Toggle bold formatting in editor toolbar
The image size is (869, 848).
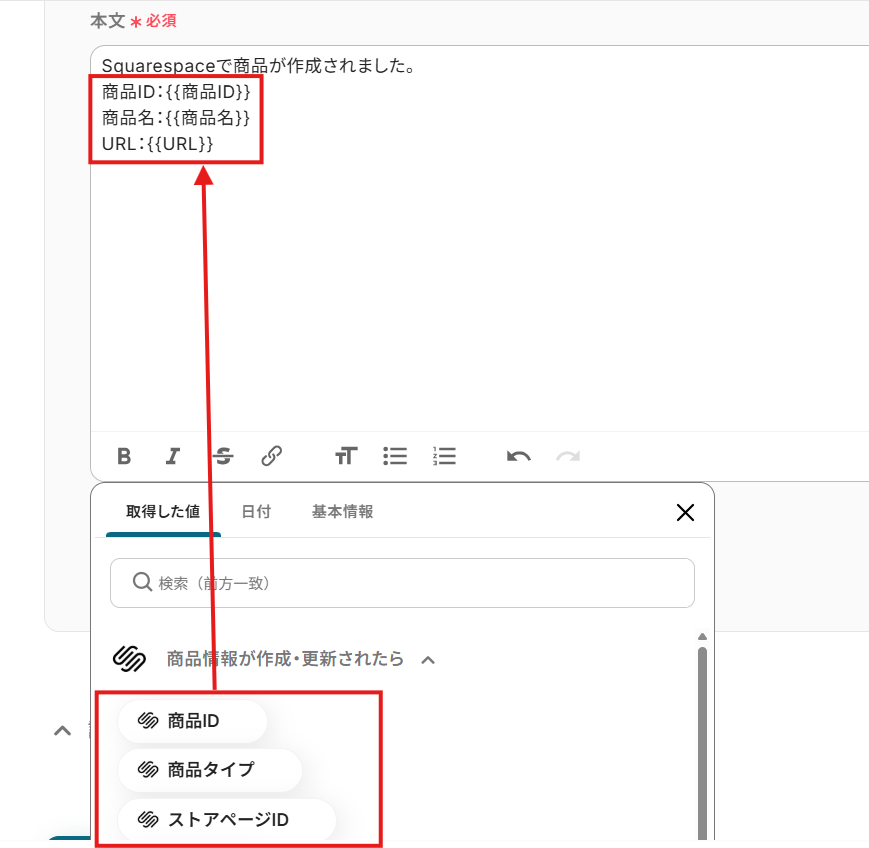pos(124,456)
